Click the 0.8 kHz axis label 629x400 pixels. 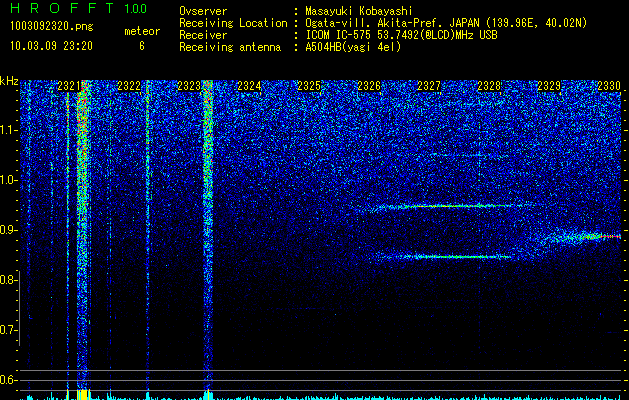coord(8,280)
